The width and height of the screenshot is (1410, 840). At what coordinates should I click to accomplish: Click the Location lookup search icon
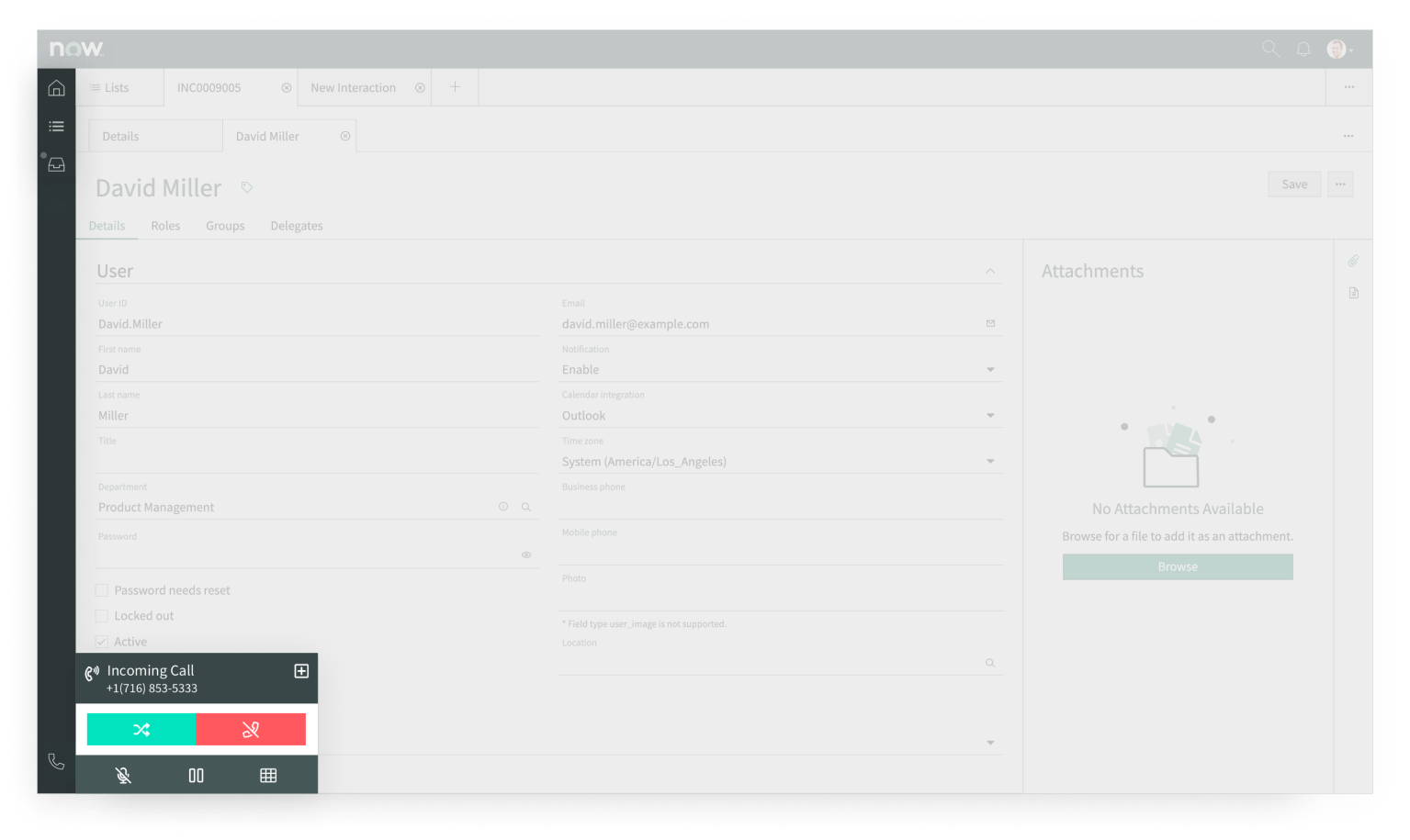coord(990,663)
